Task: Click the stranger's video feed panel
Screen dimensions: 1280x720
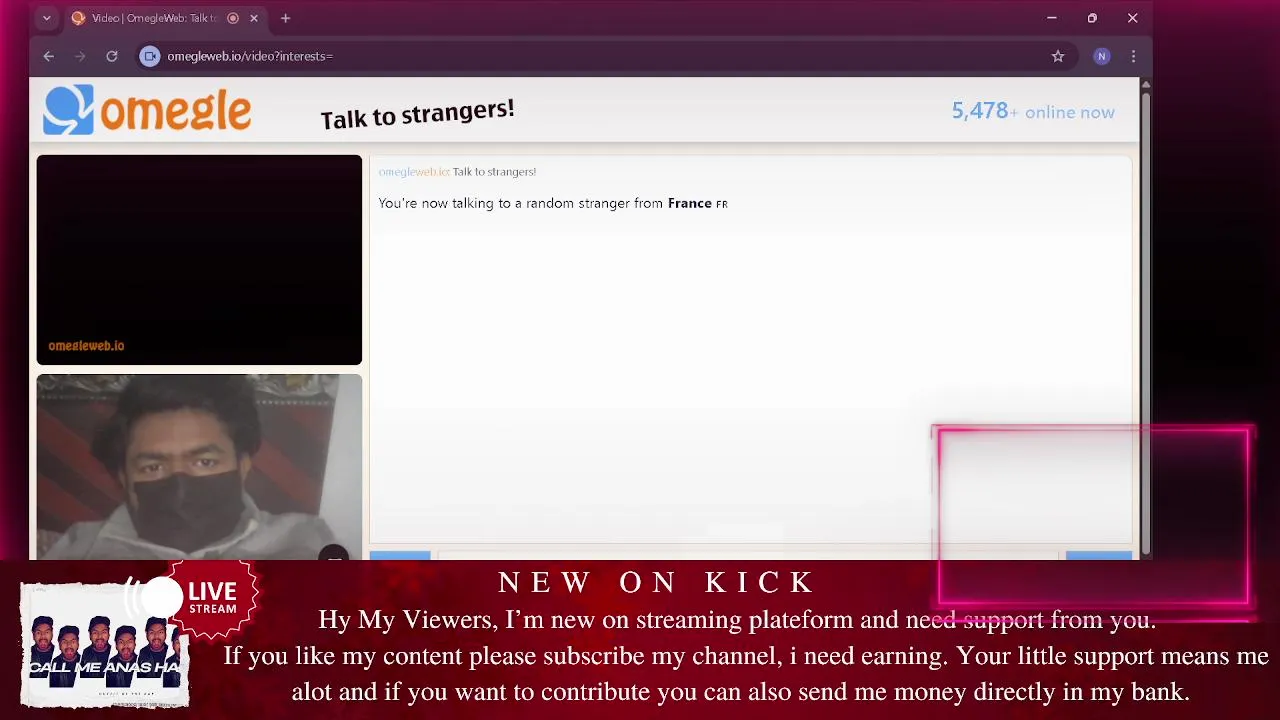Action: tap(199, 260)
